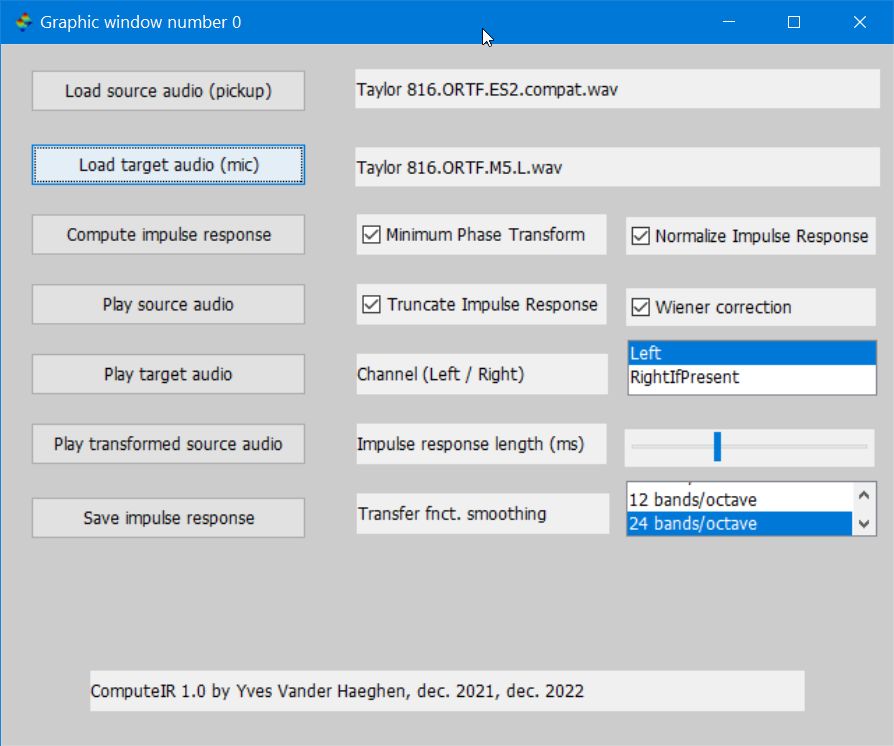Screen dimensions: 894x746
Task: Close the Graphic window number 0
Action: click(860, 22)
